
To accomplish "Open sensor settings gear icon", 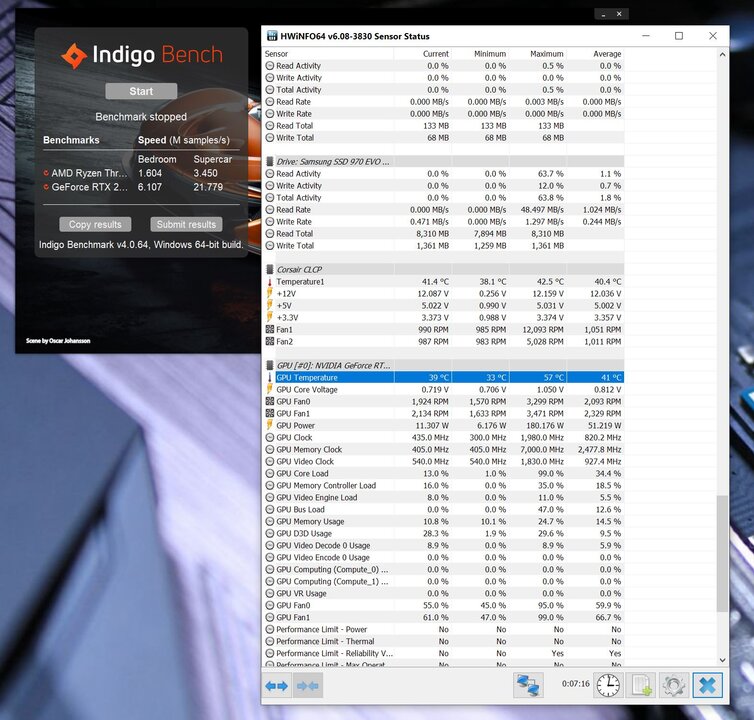I will click(x=673, y=685).
